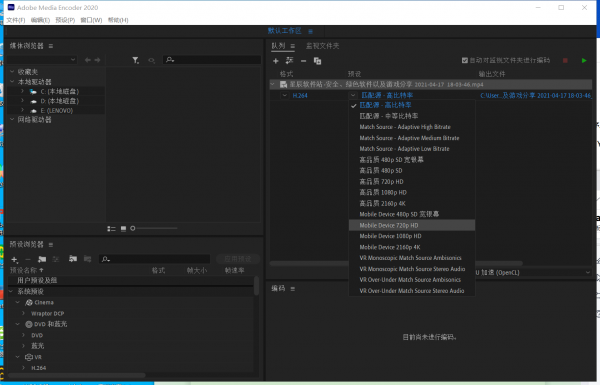Collapse the 系统预设 system presets group
Image resolution: width=600 pixels, height=385 pixels.
(x=11, y=292)
